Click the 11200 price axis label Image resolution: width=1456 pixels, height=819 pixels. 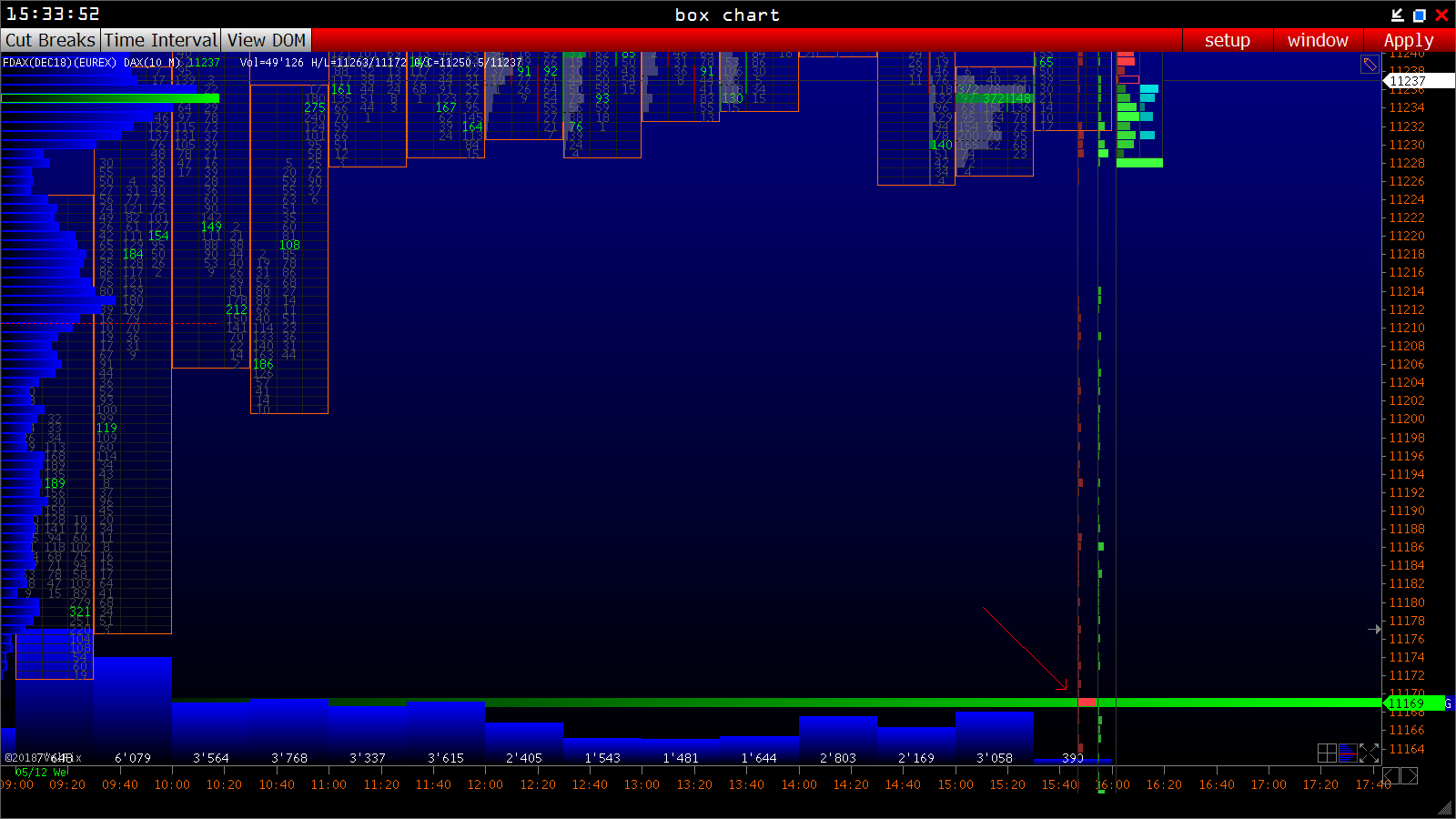point(1407,420)
